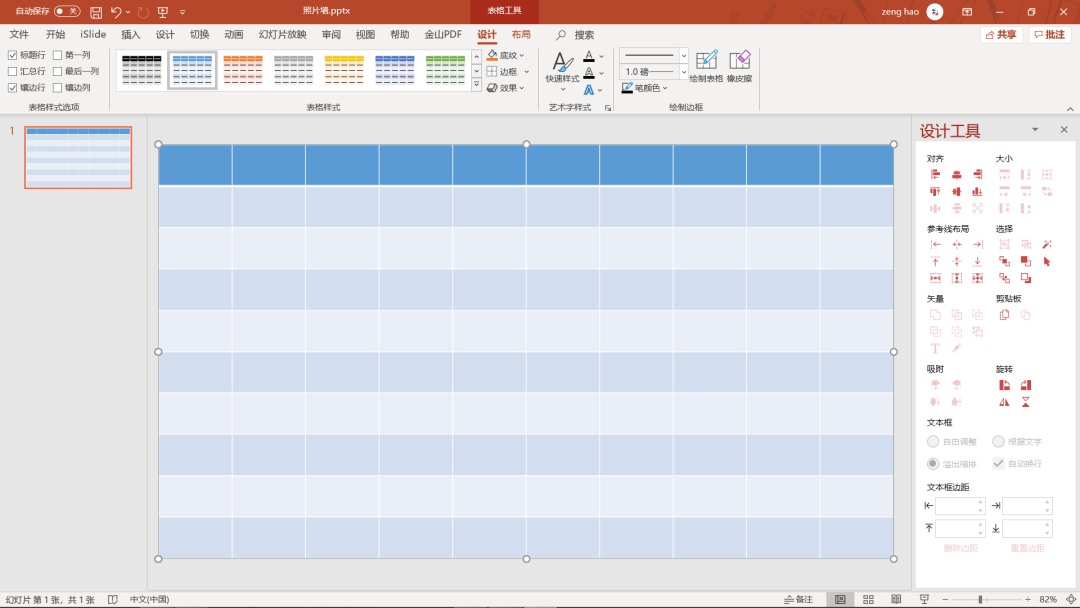Start slideshow from beginning icon in title bar

coord(163,12)
